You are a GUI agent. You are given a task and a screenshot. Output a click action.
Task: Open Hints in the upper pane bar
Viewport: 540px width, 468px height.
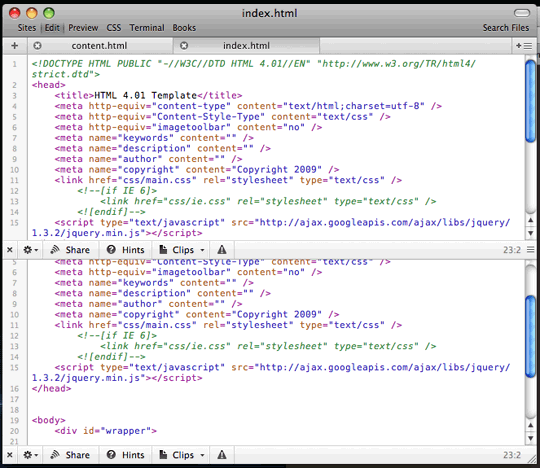(125, 250)
